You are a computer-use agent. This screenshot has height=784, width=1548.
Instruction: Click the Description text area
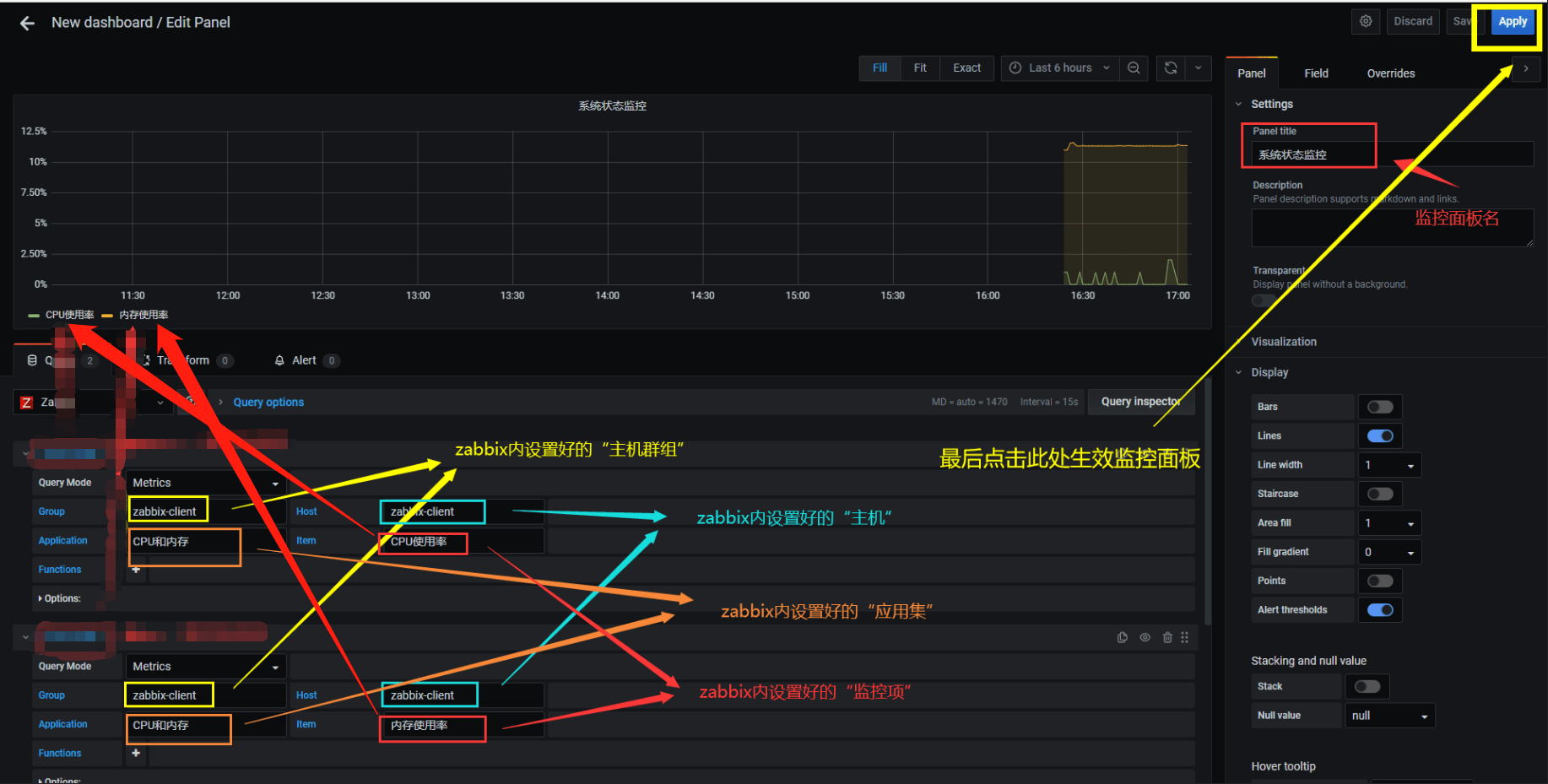point(1392,228)
